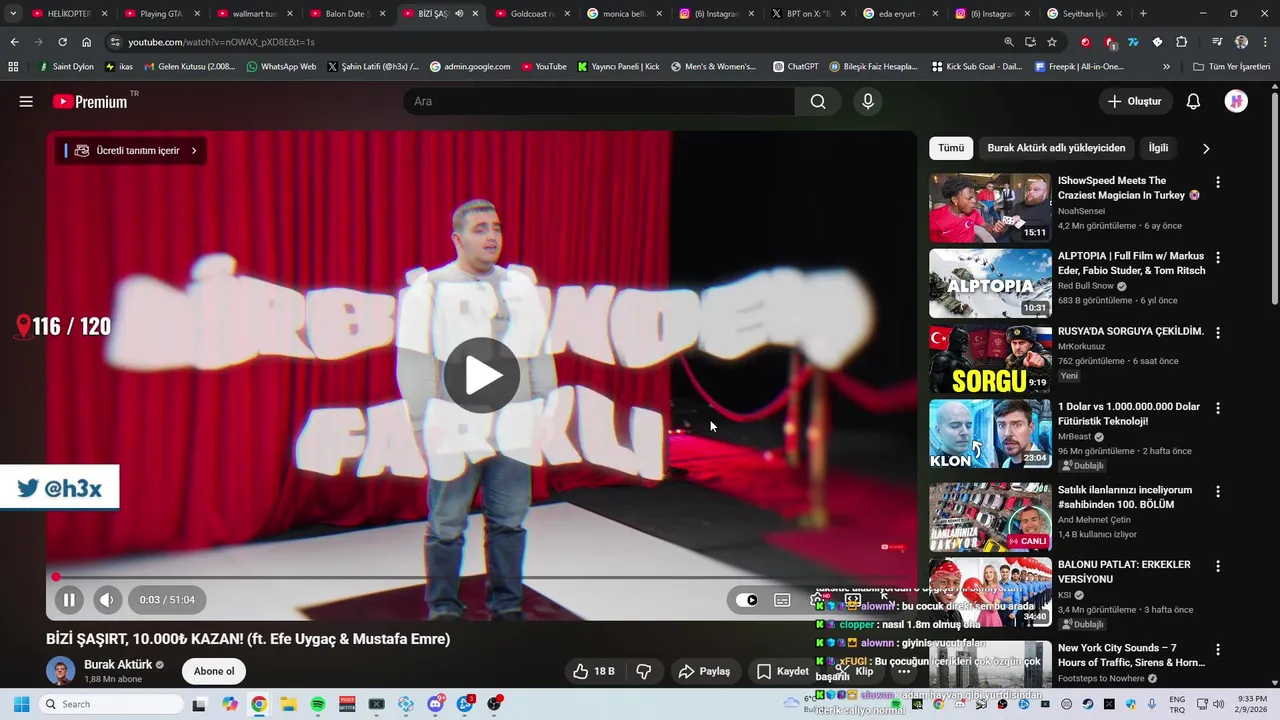Toggle subtitles in the player
Viewport: 1280px width, 720px height.
[x=782, y=600]
